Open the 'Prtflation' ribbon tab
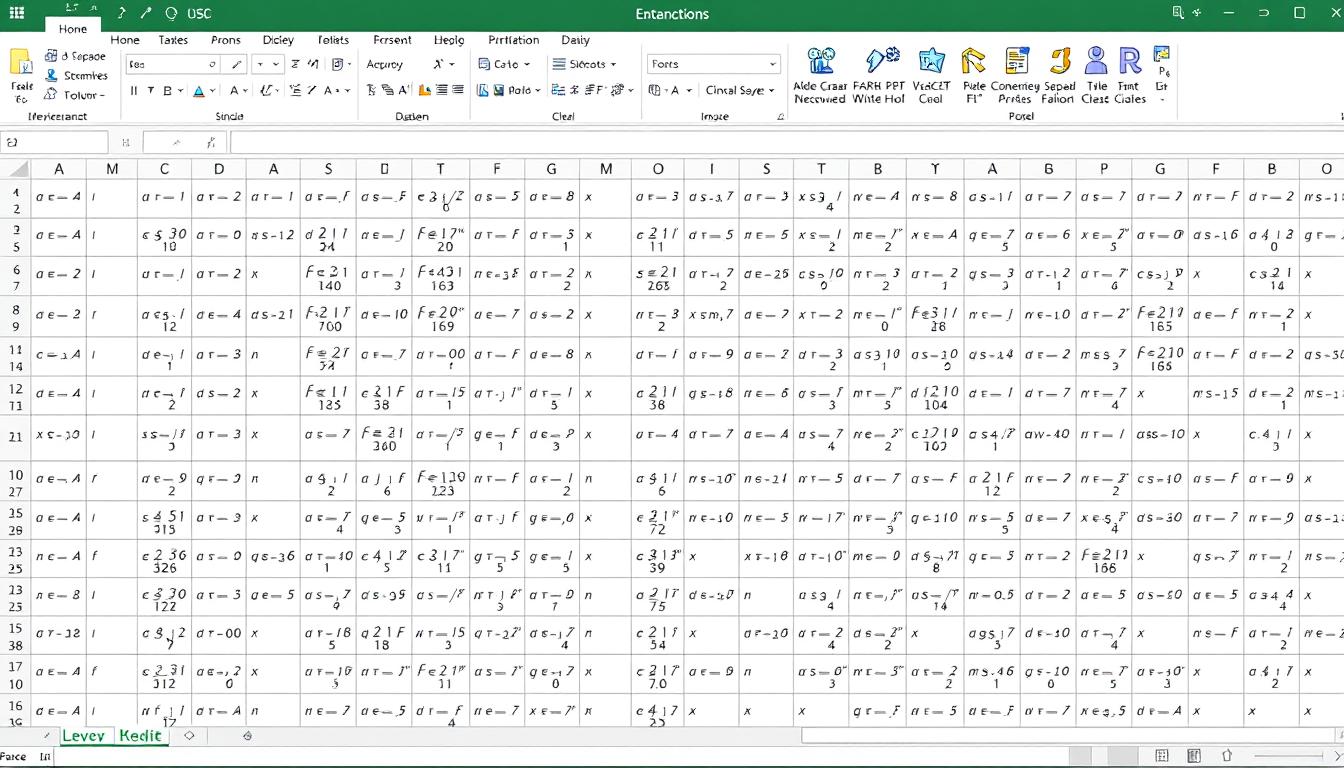The image size is (1344, 768). coord(514,40)
